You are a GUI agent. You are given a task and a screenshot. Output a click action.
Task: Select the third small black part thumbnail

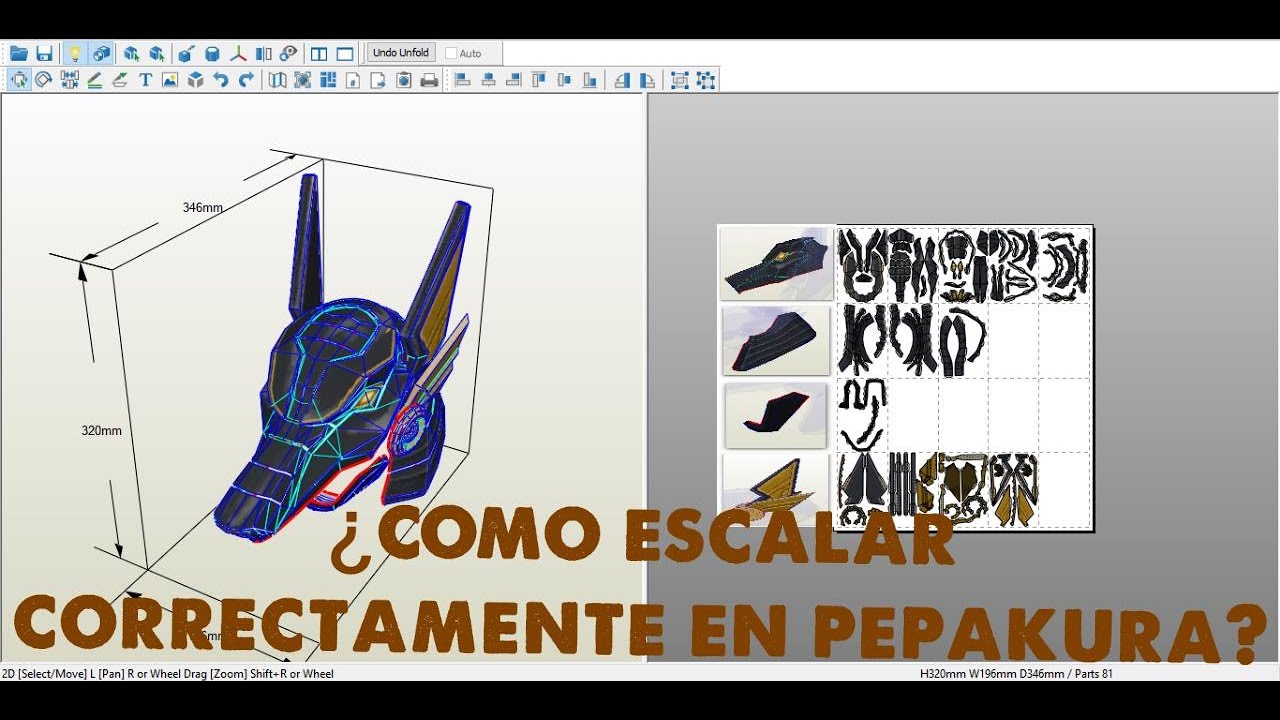point(776,414)
